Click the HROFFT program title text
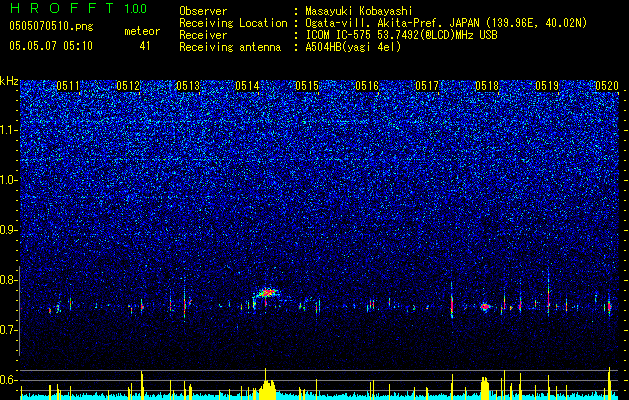Image resolution: width=629 pixels, height=400 pixels. 62,8
